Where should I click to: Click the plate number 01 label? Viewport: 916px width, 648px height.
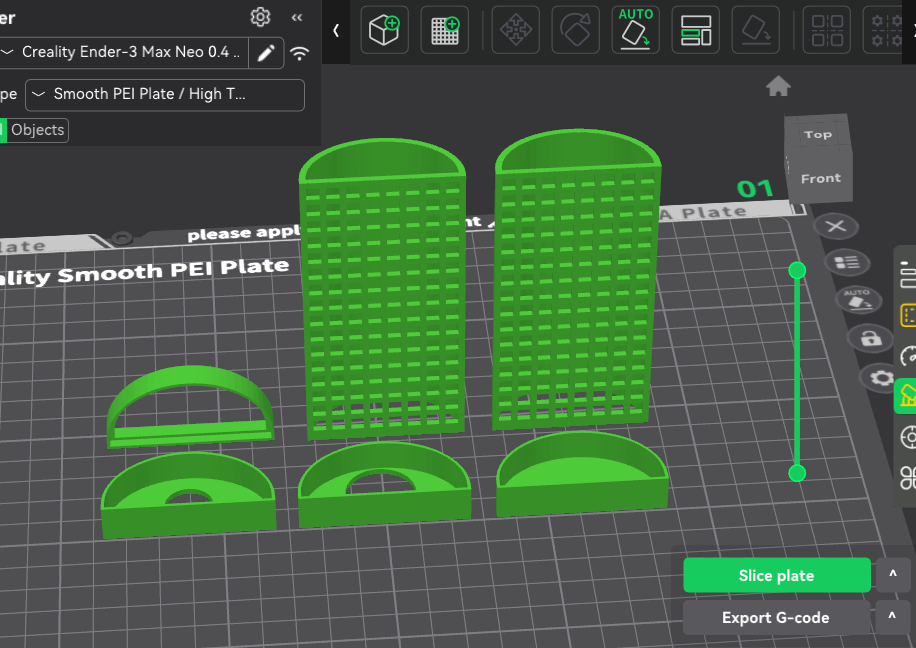click(755, 188)
